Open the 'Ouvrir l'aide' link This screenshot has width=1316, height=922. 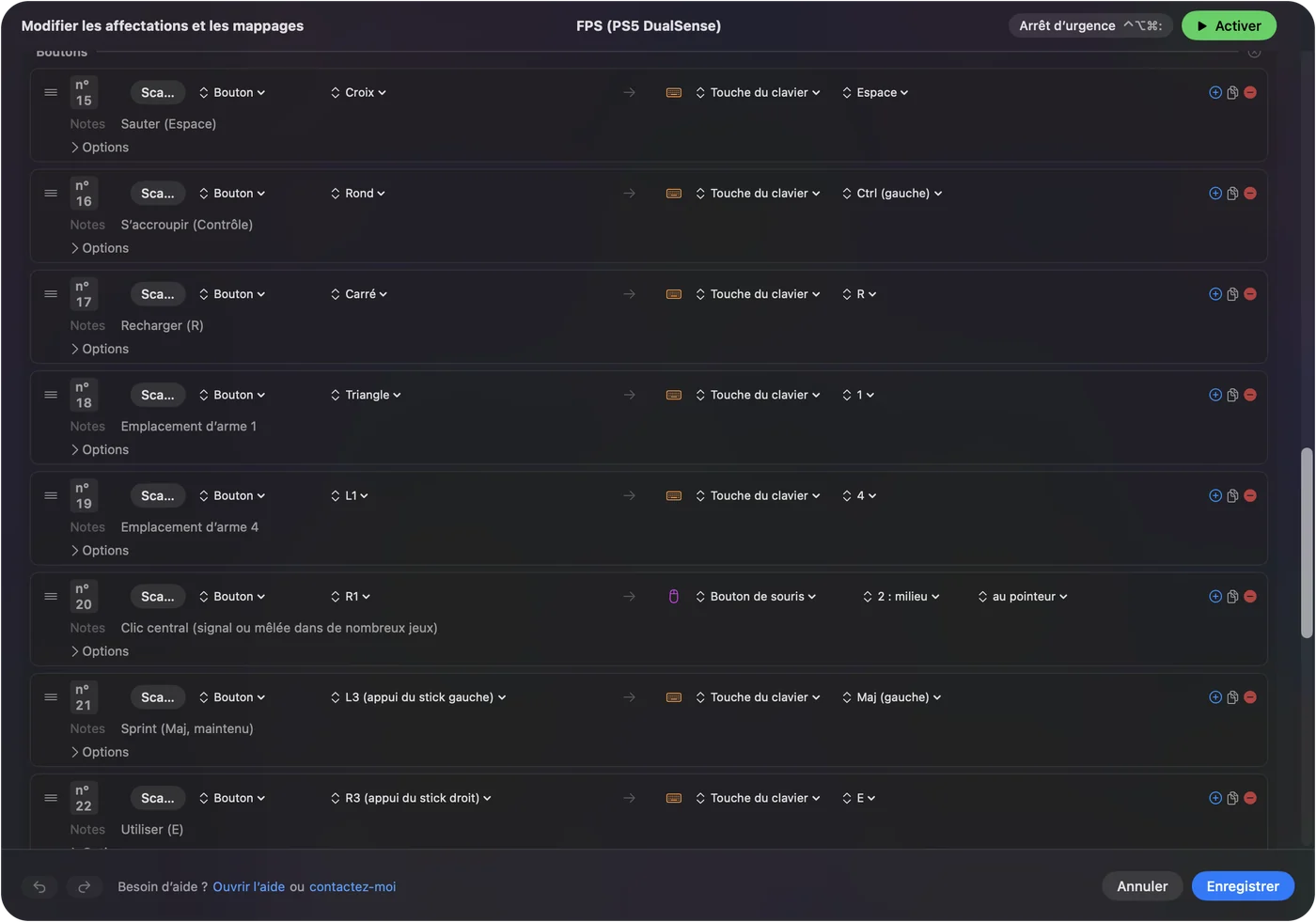pyautogui.click(x=249, y=887)
